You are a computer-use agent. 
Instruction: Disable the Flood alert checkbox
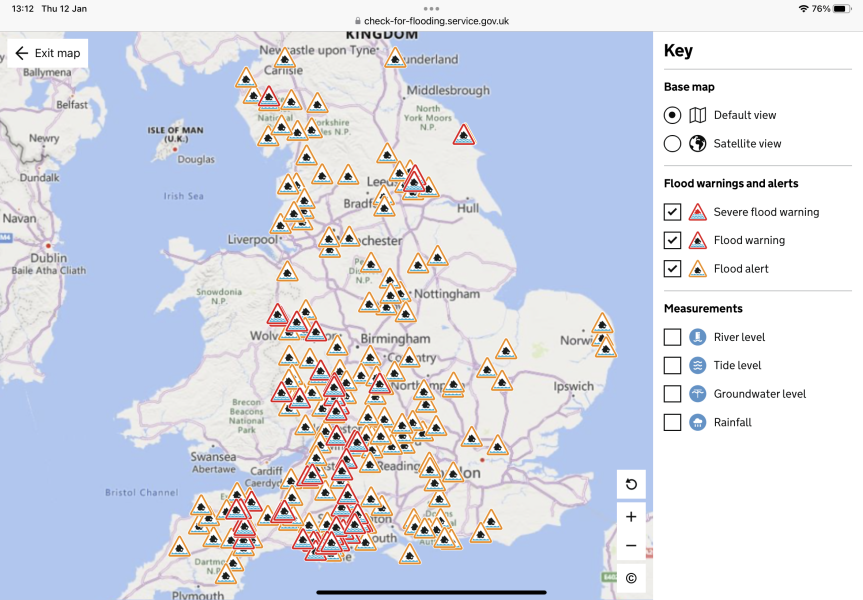(x=672, y=269)
